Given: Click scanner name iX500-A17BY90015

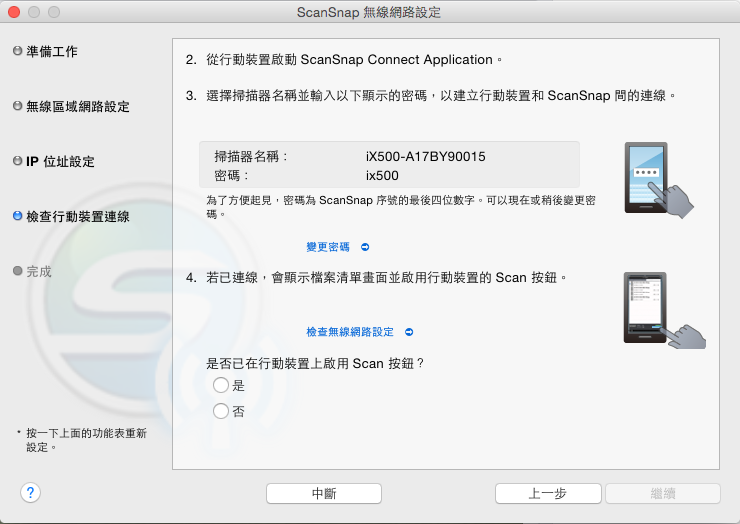Looking at the screenshot, I should coord(426,157).
